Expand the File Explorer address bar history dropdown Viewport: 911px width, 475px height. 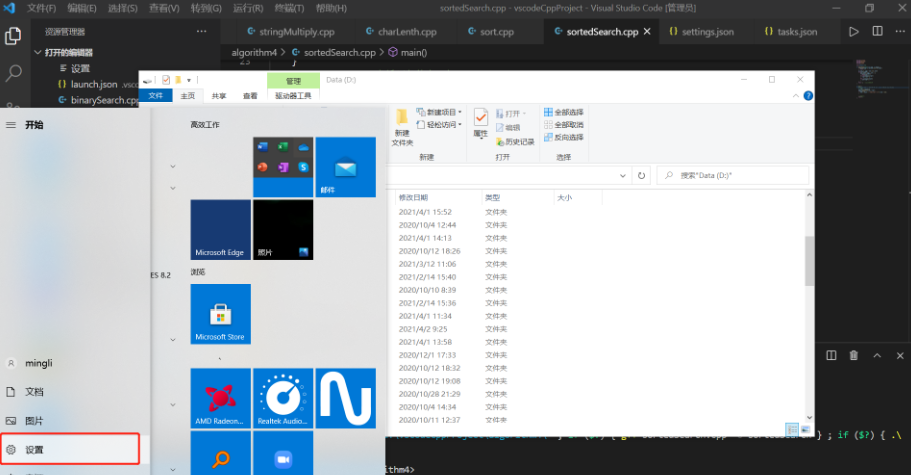pyautogui.click(x=622, y=175)
